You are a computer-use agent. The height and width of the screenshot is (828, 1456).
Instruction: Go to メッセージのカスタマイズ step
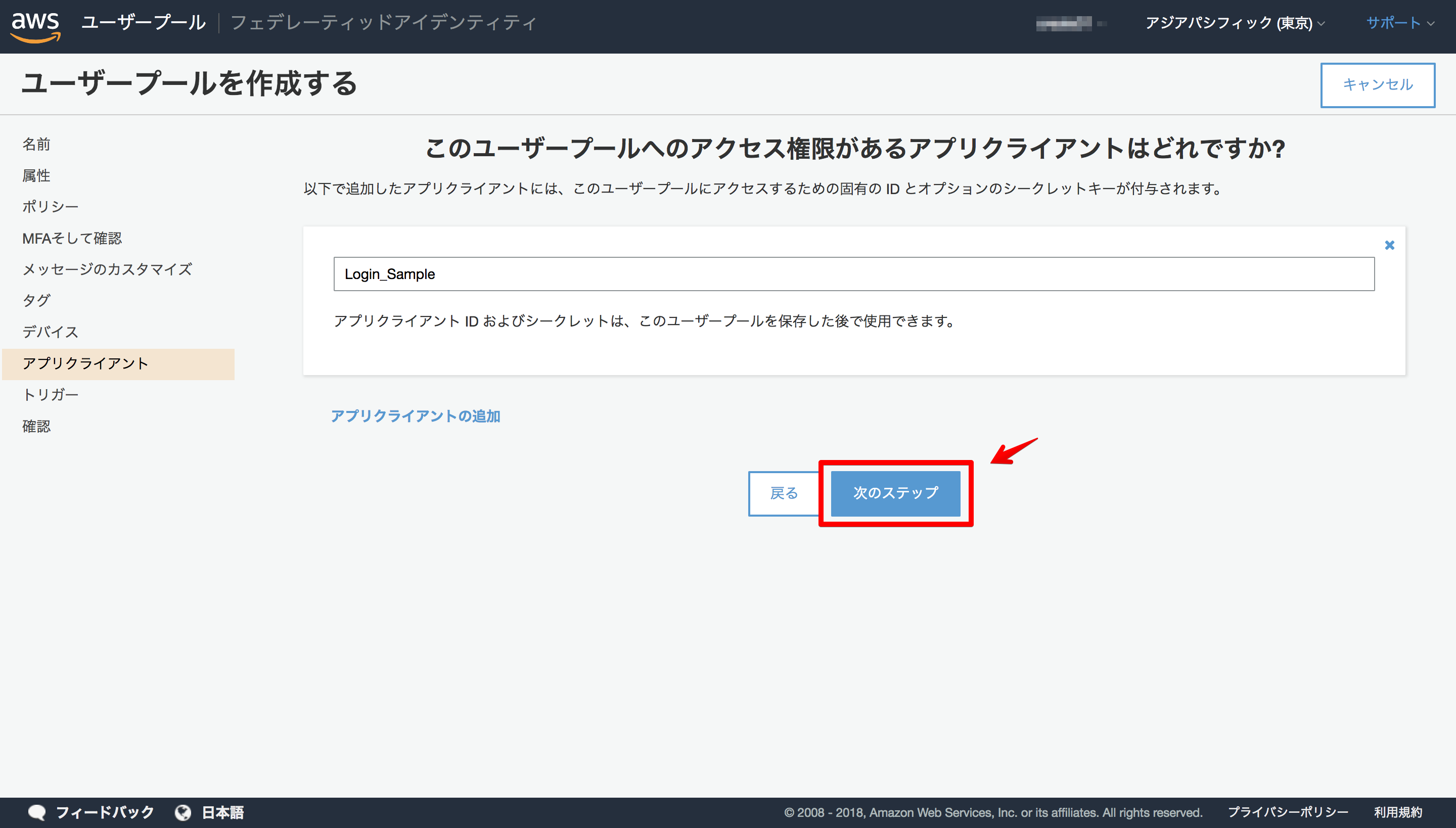coord(108,269)
